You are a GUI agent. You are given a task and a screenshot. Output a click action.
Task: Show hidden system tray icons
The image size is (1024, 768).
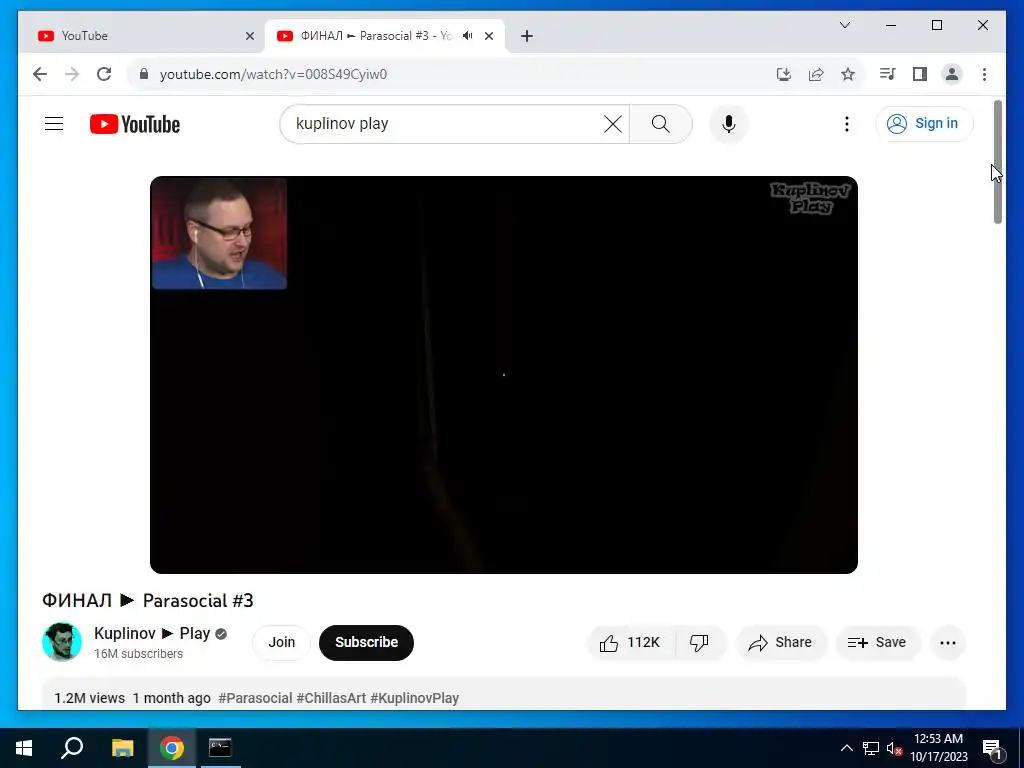[x=846, y=748]
